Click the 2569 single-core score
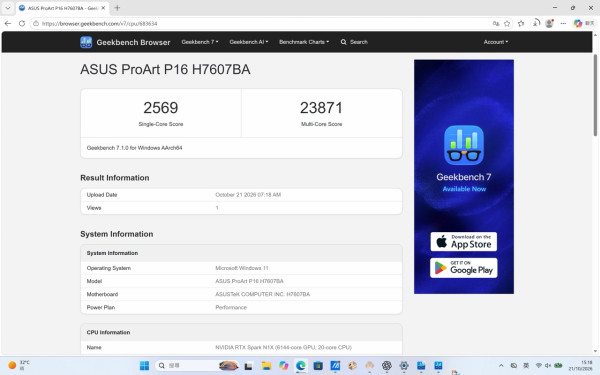The image size is (600, 375). (x=161, y=108)
